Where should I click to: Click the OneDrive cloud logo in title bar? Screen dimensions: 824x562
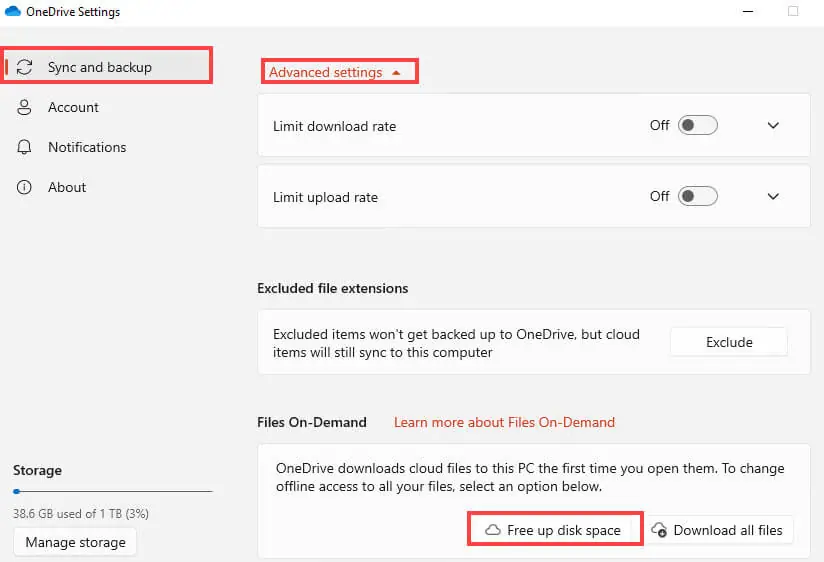(13, 11)
